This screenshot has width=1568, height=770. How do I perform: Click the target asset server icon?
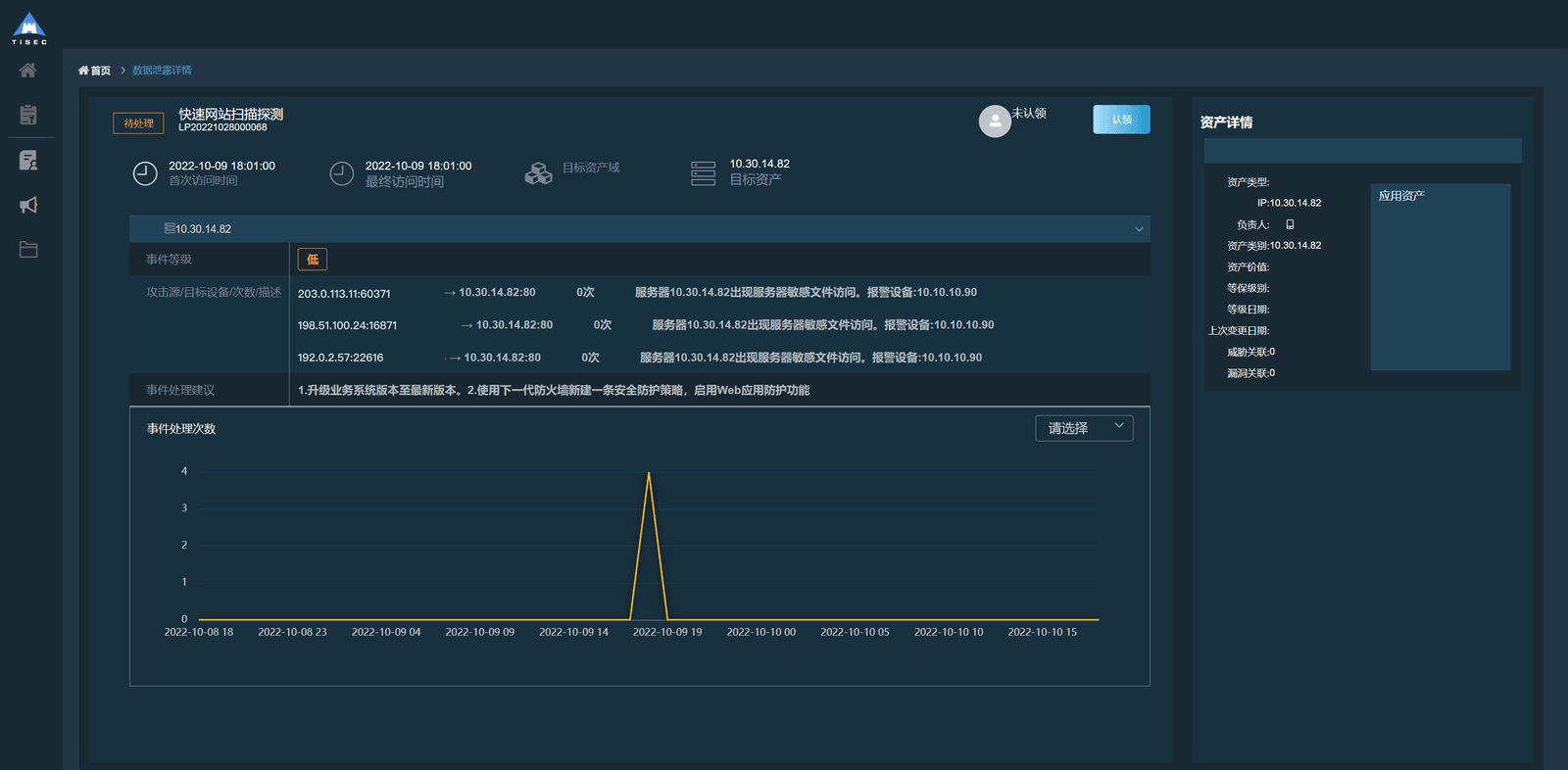click(703, 173)
